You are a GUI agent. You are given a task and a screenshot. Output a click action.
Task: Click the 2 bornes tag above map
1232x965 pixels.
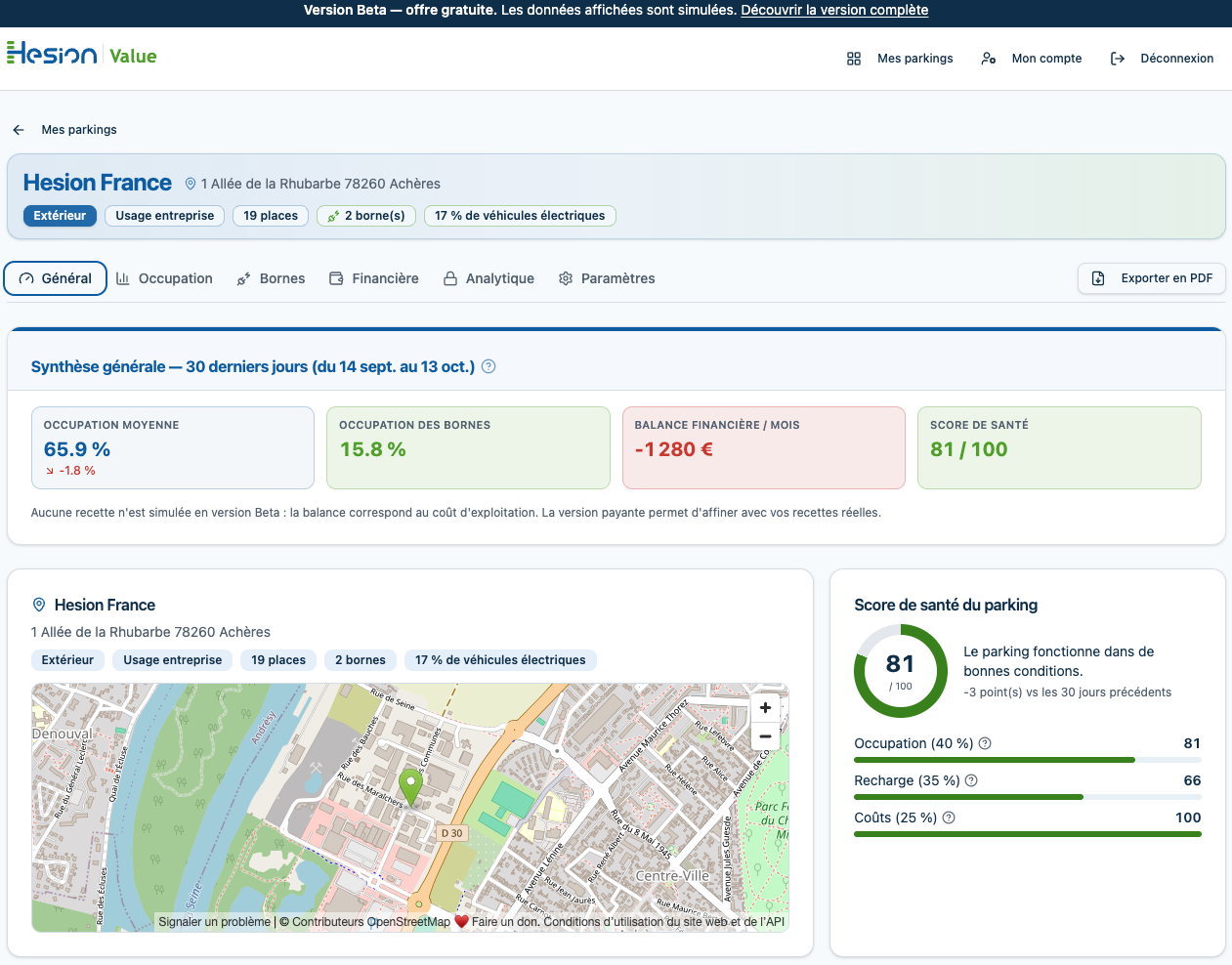[x=361, y=660]
